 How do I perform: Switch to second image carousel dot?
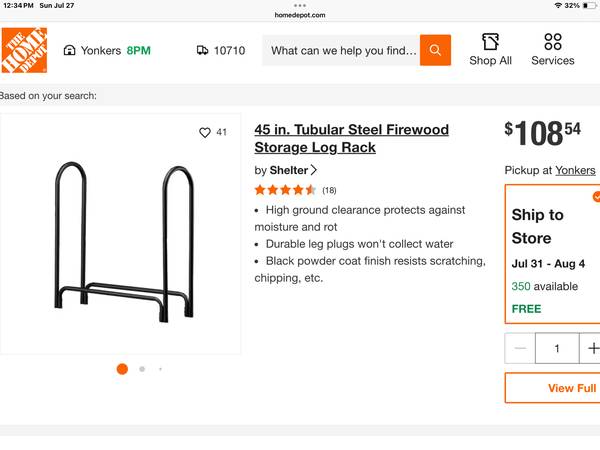pos(142,369)
